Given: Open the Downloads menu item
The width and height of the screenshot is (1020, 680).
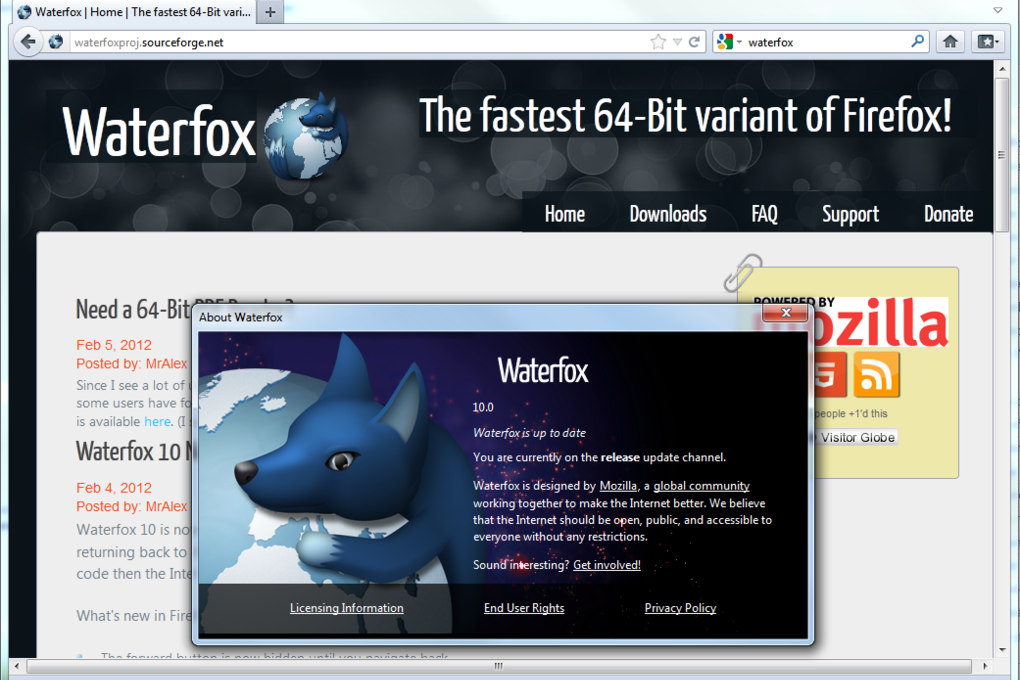Looking at the screenshot, I should (x=668, y=214).
